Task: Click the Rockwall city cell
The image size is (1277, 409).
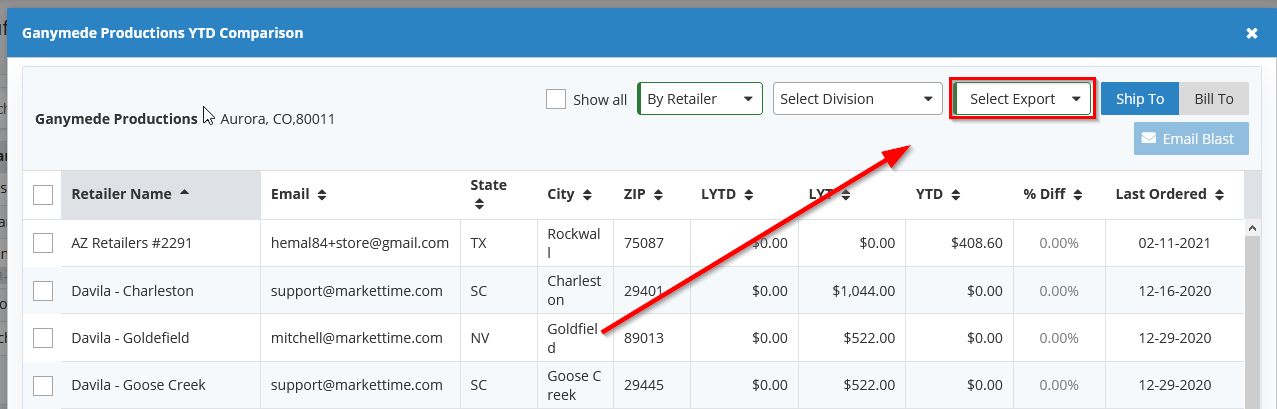Action: click(x=574, y=243)
